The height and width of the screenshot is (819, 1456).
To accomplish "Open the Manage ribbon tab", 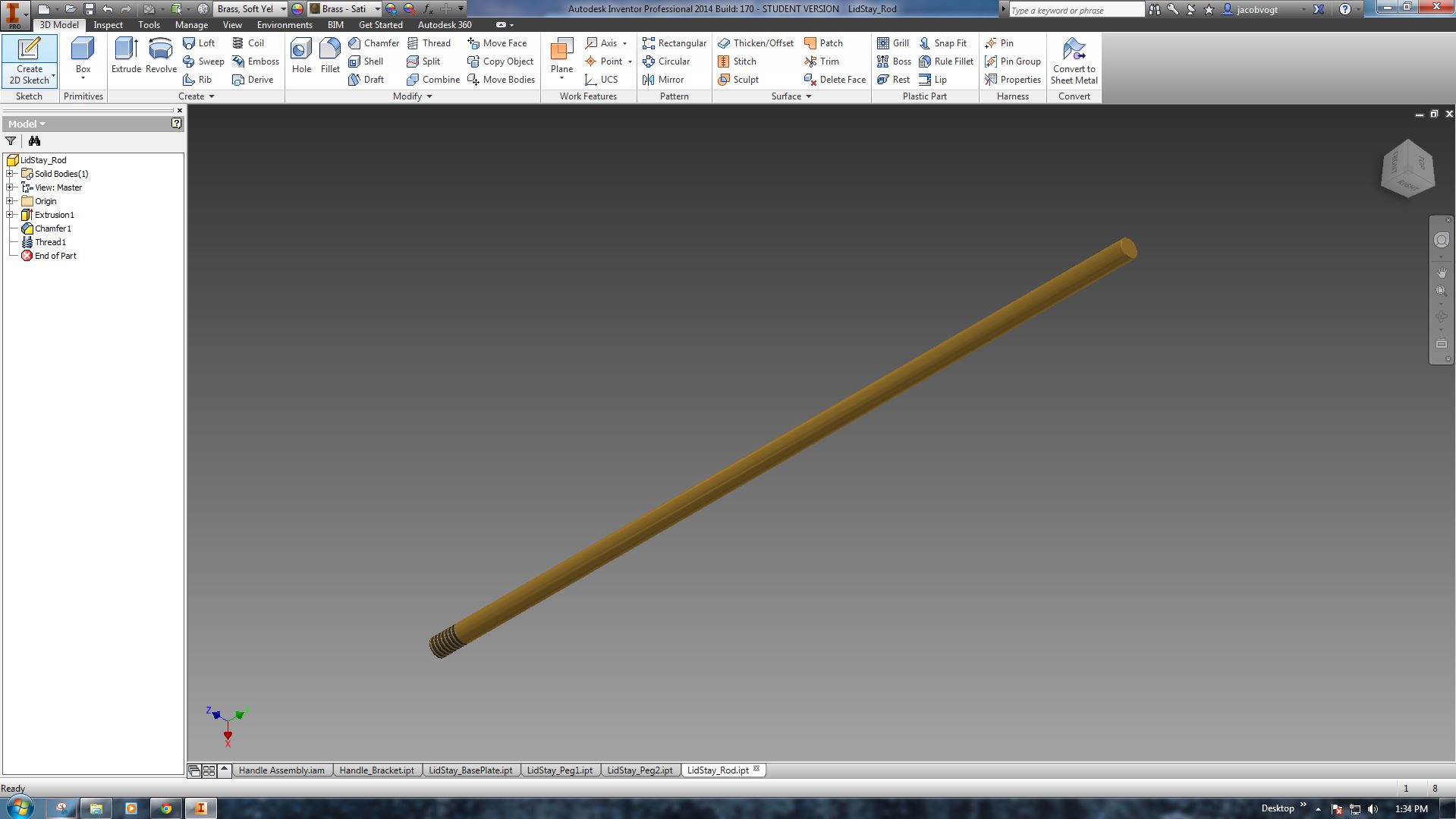I will pyautogui.click(x=191, y=25).
